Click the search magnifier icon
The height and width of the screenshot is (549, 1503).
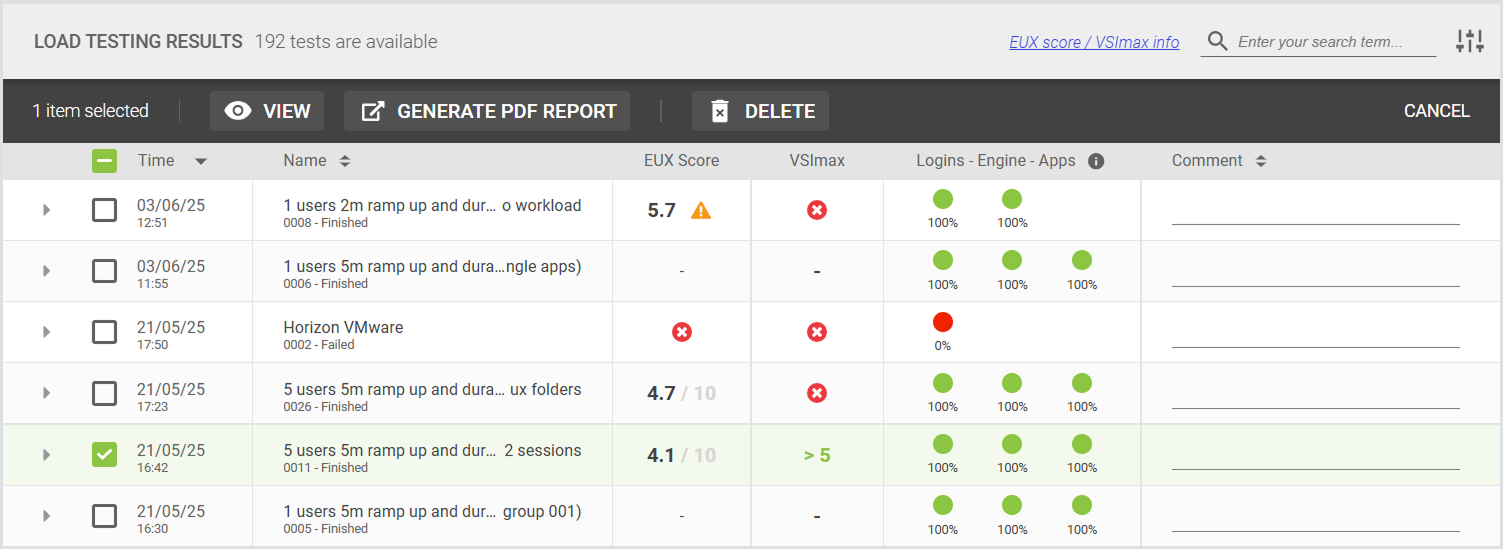click(1217, 41)
